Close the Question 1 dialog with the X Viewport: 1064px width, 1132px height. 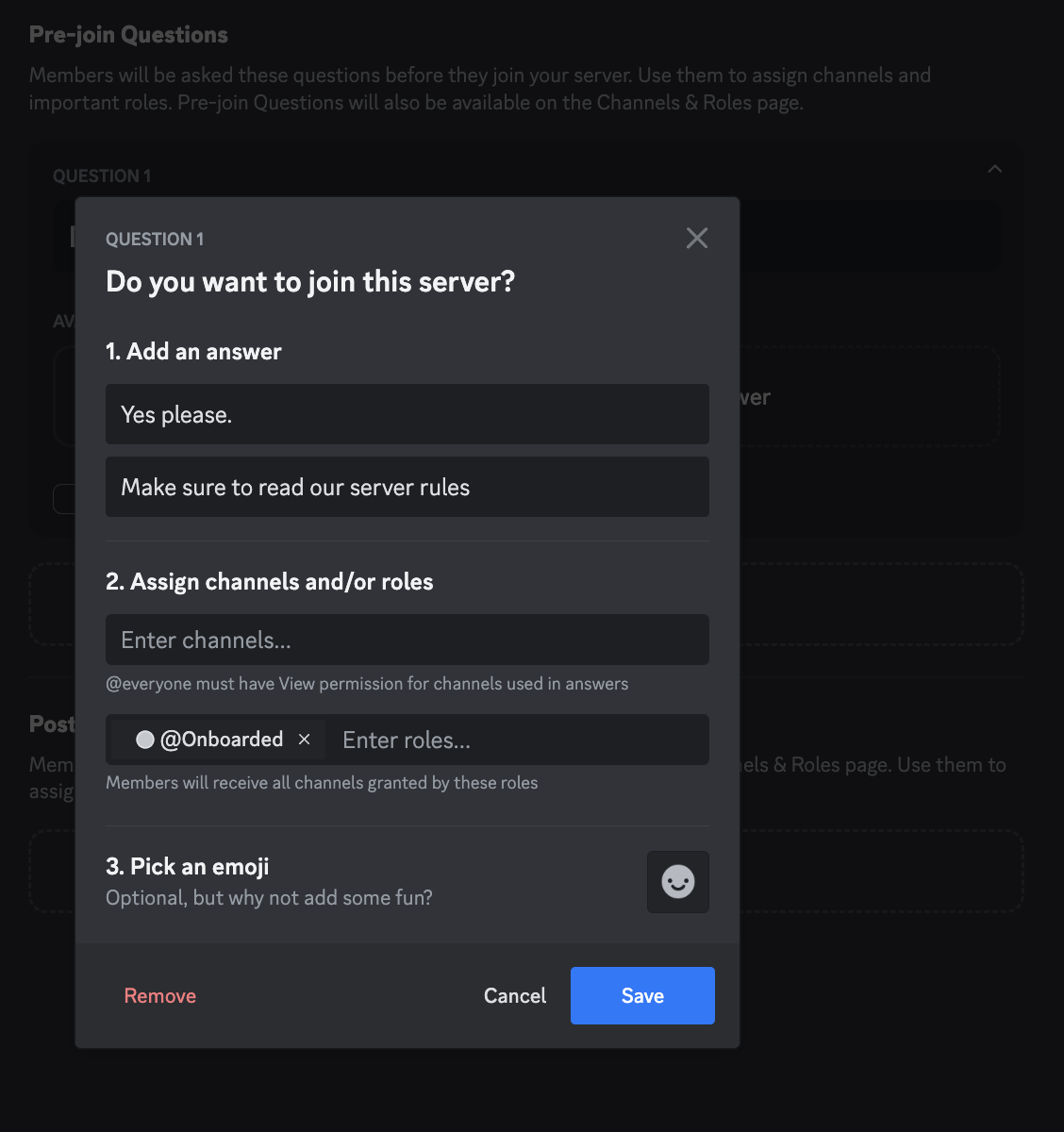coord(697,238)
